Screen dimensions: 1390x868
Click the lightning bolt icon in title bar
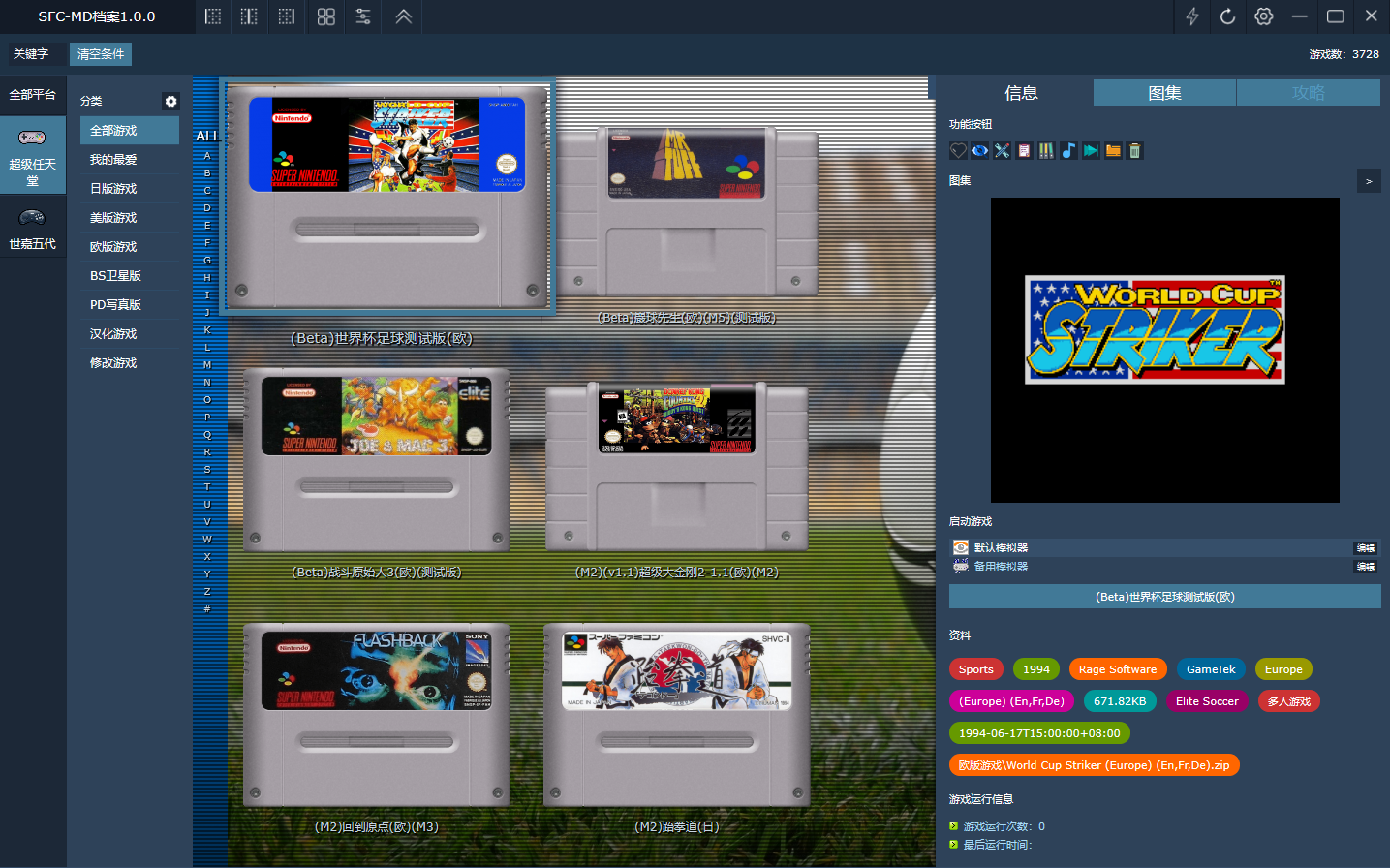(x=1192, y=16)
